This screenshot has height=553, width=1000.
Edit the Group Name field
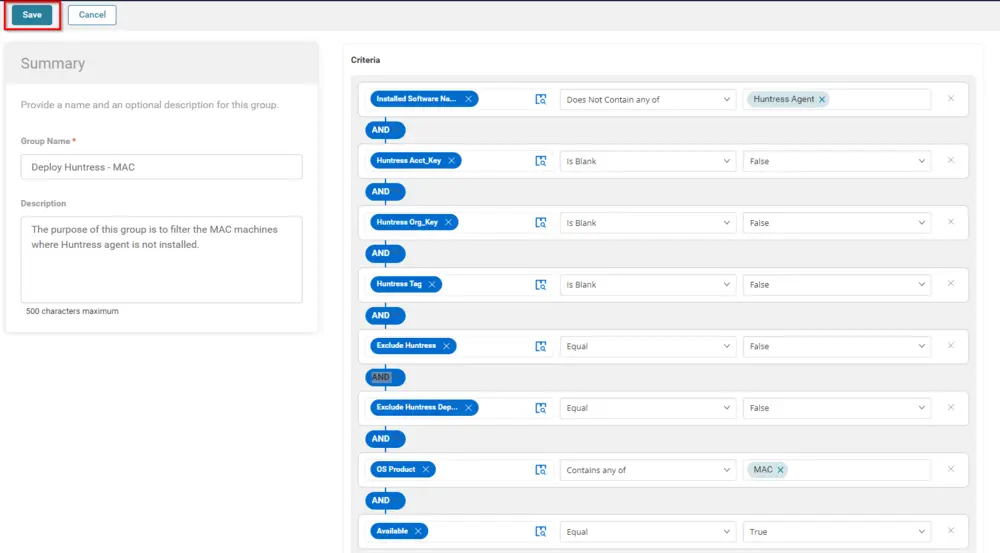(161, 167)
